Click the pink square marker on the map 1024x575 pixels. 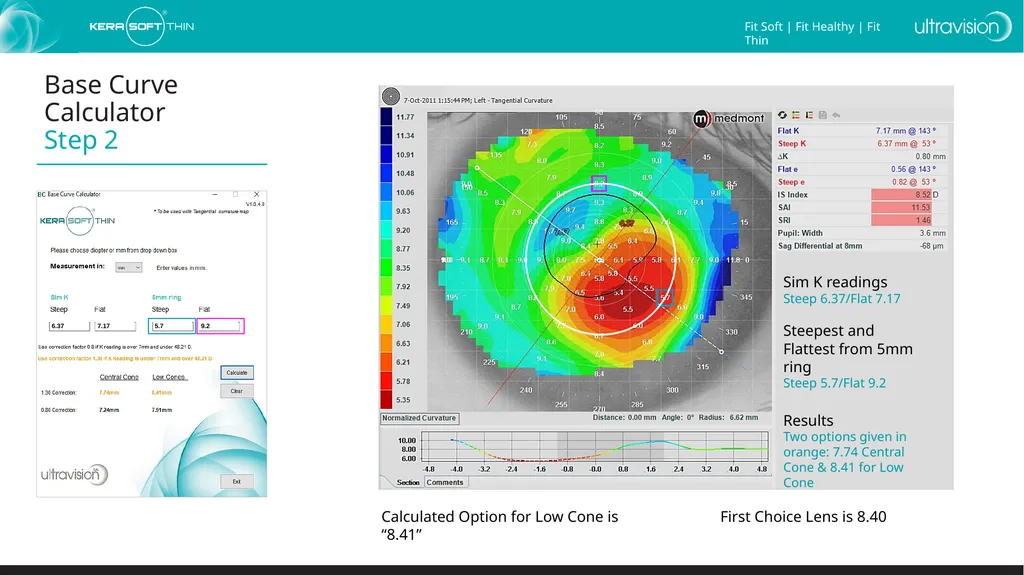point(599,184)
